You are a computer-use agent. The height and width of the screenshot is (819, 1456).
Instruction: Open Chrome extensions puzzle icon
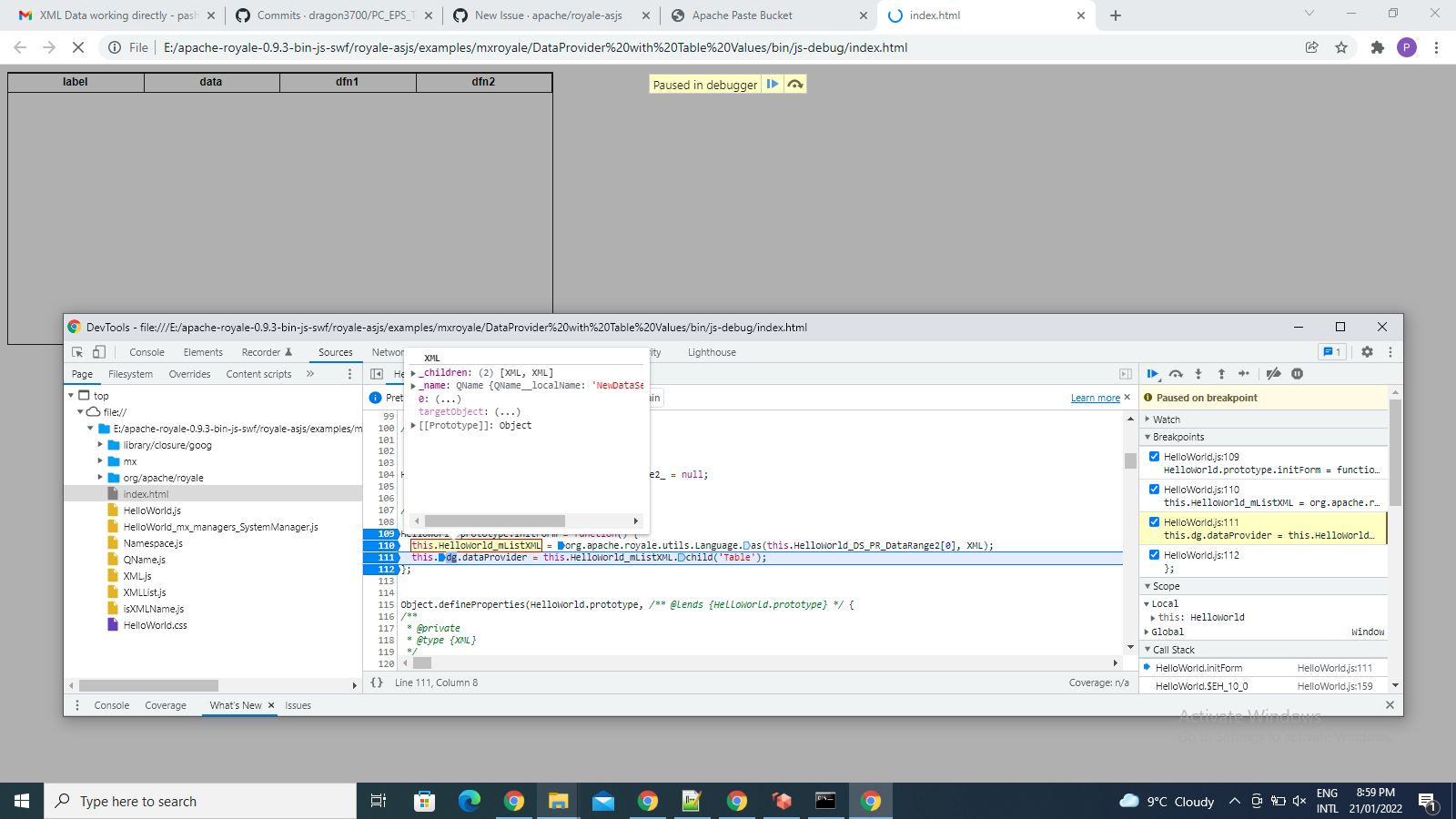(1378, 47)
